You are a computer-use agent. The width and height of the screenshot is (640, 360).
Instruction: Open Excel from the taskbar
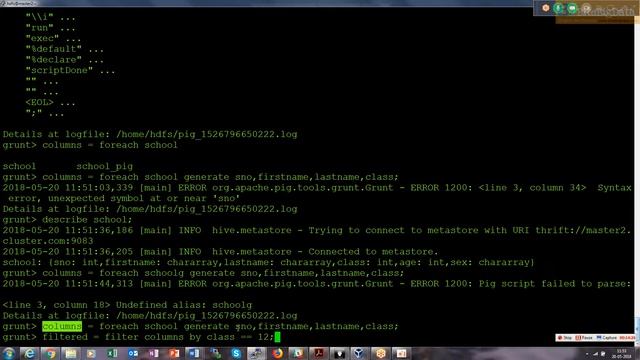[x=112, y=353]
